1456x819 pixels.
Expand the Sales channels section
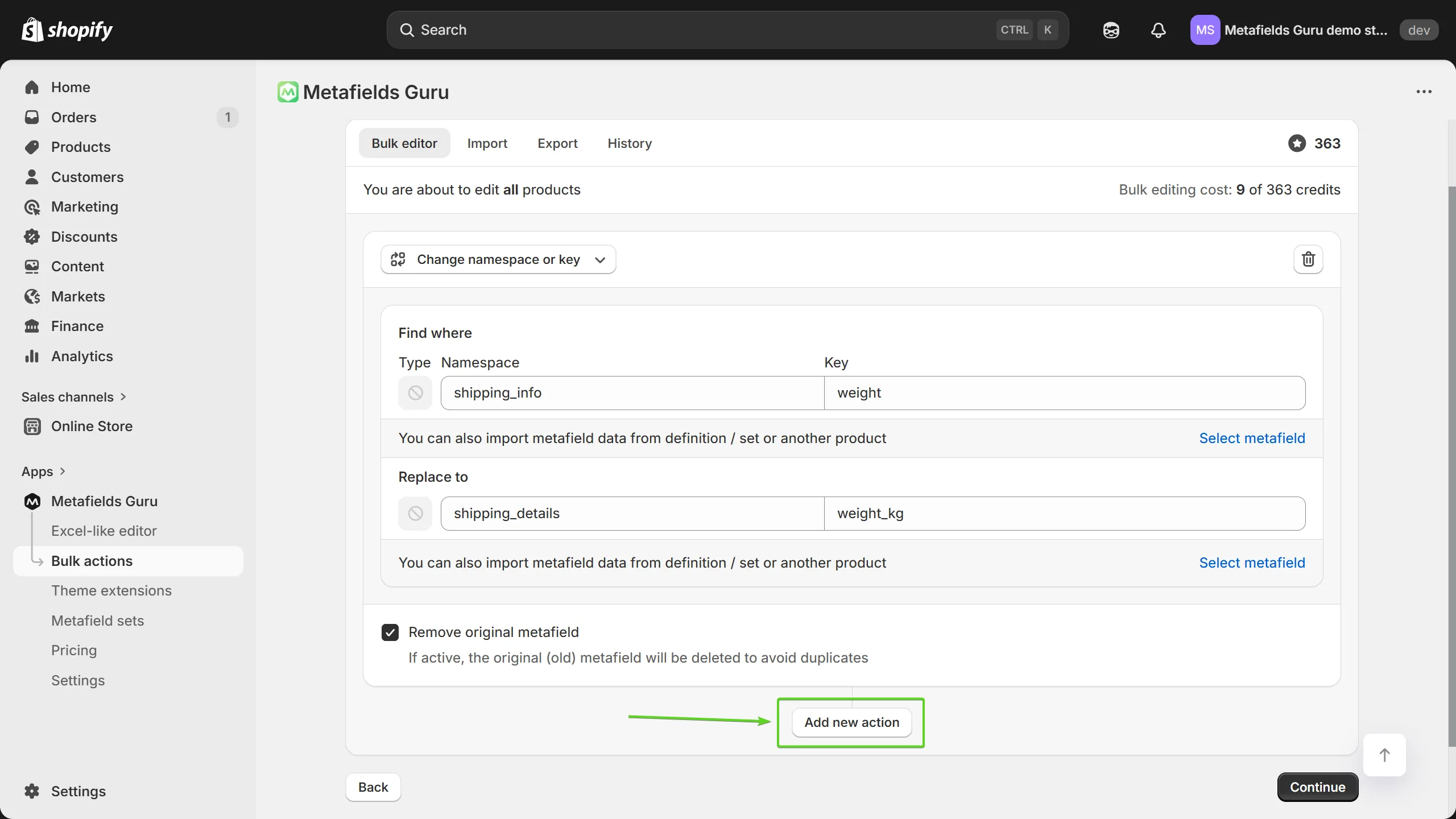click(74, 397)
